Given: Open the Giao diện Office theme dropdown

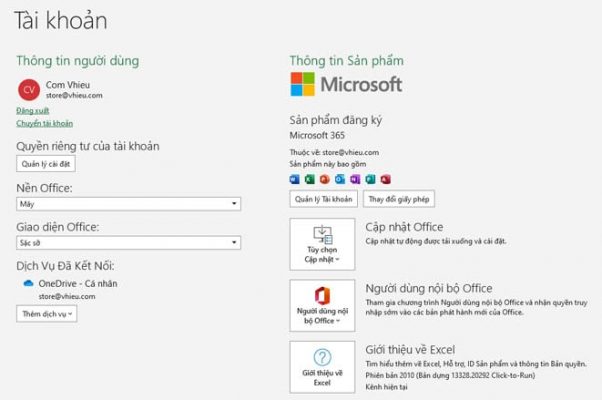Looking at the screenshot, I should (x=128, y=243).
